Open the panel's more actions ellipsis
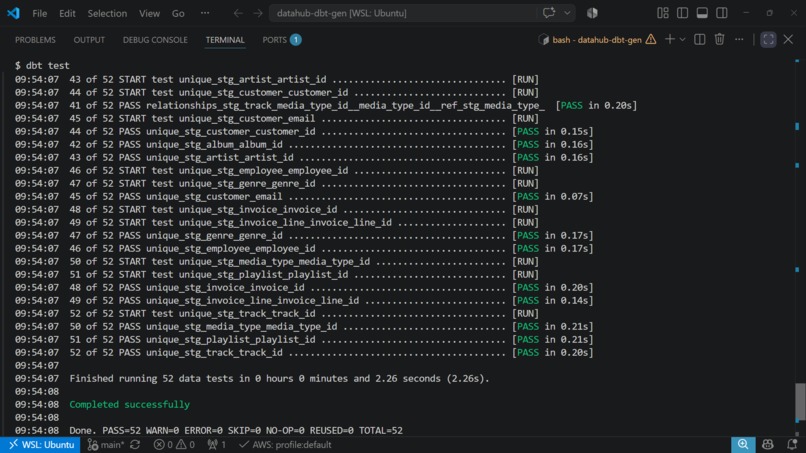 click(739, 39)
